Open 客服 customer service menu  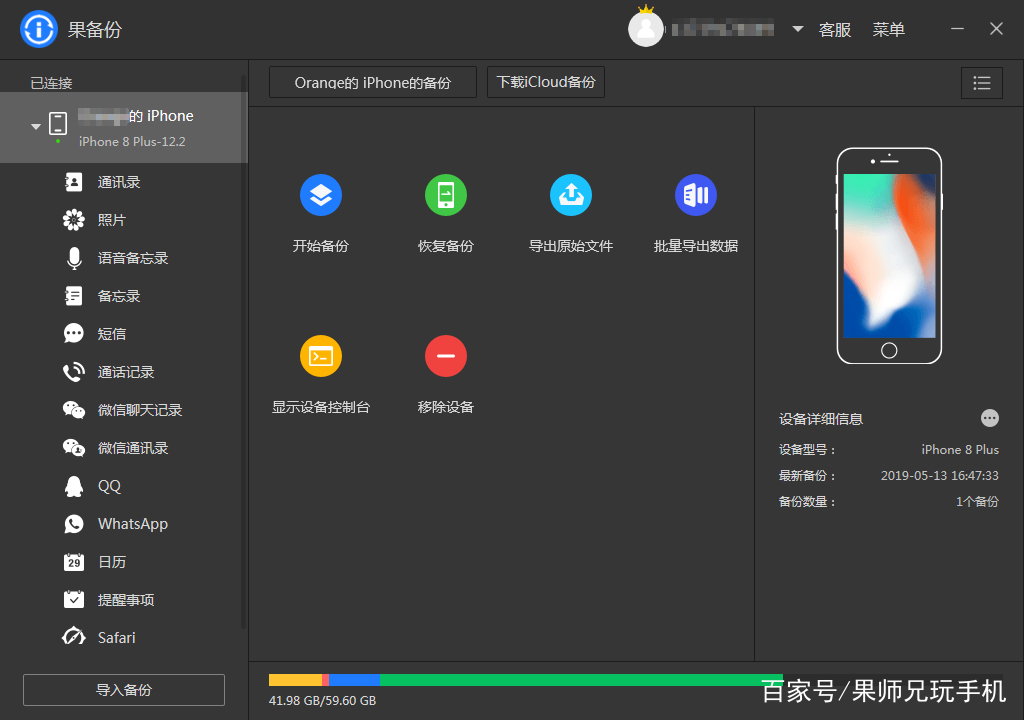click(x=835, y=30)
